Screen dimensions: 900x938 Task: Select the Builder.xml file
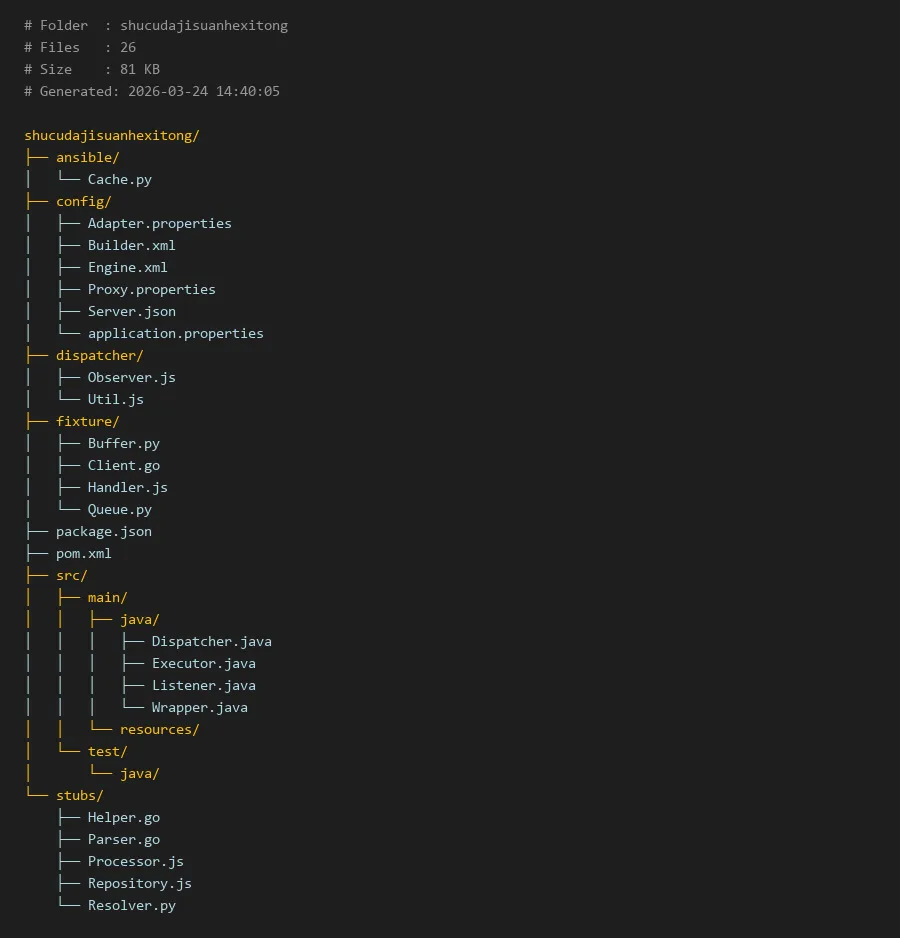tap(131, 245)
